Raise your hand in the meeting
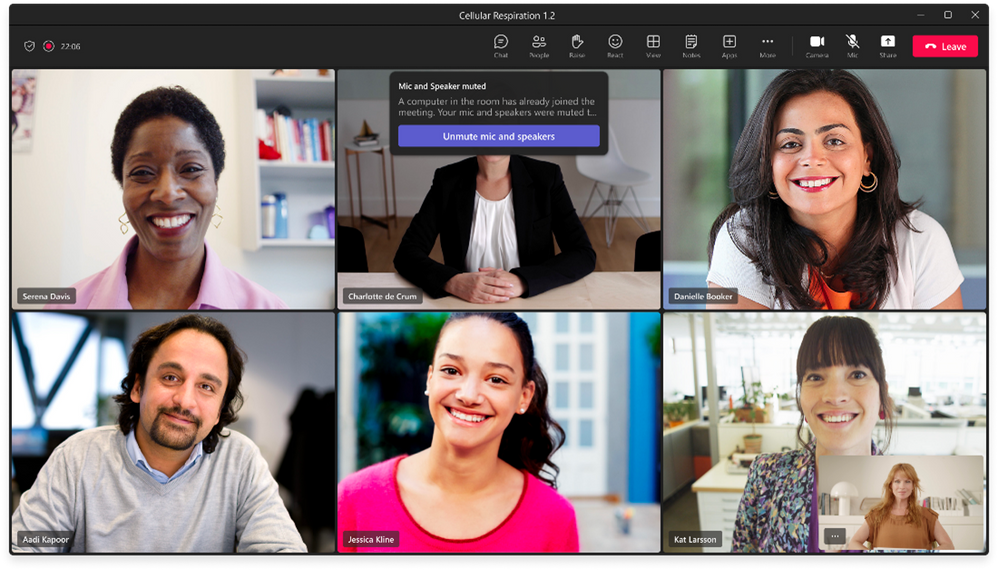The image size is (998, 570). click(x=577, y=46)
